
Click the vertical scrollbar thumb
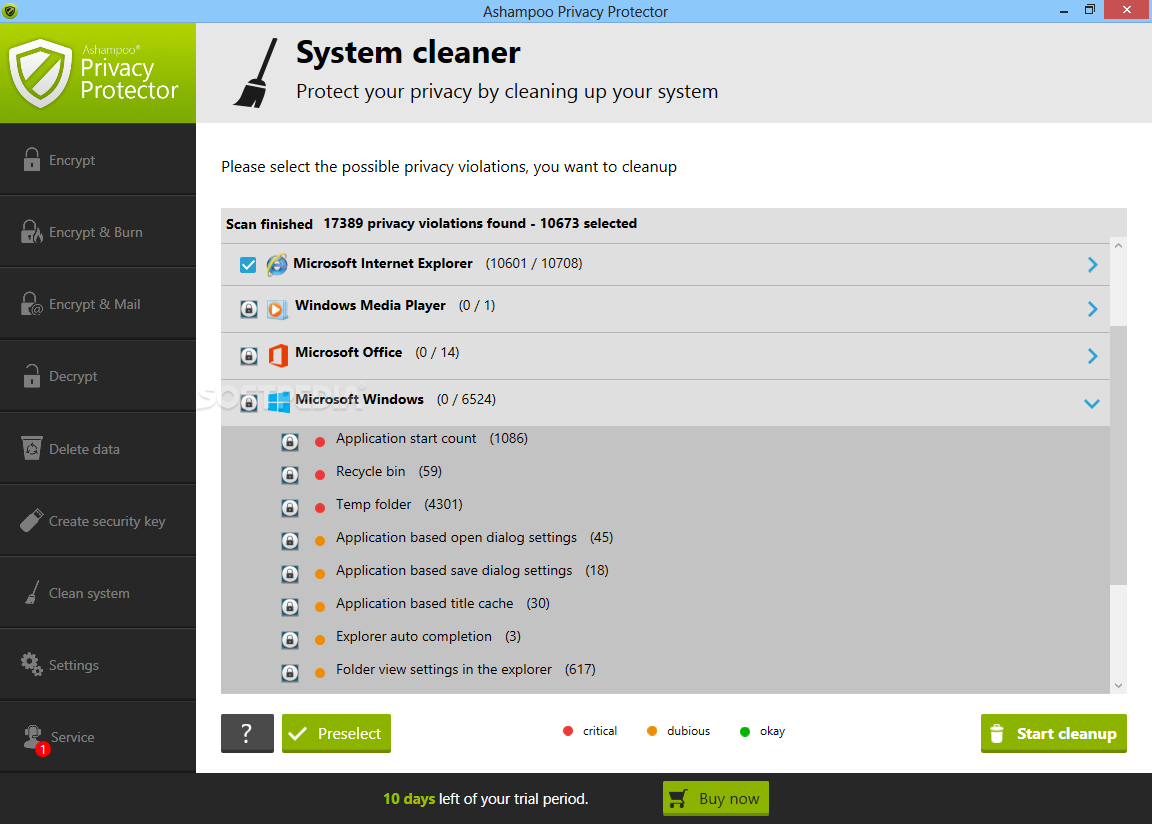coord(1118,455)
